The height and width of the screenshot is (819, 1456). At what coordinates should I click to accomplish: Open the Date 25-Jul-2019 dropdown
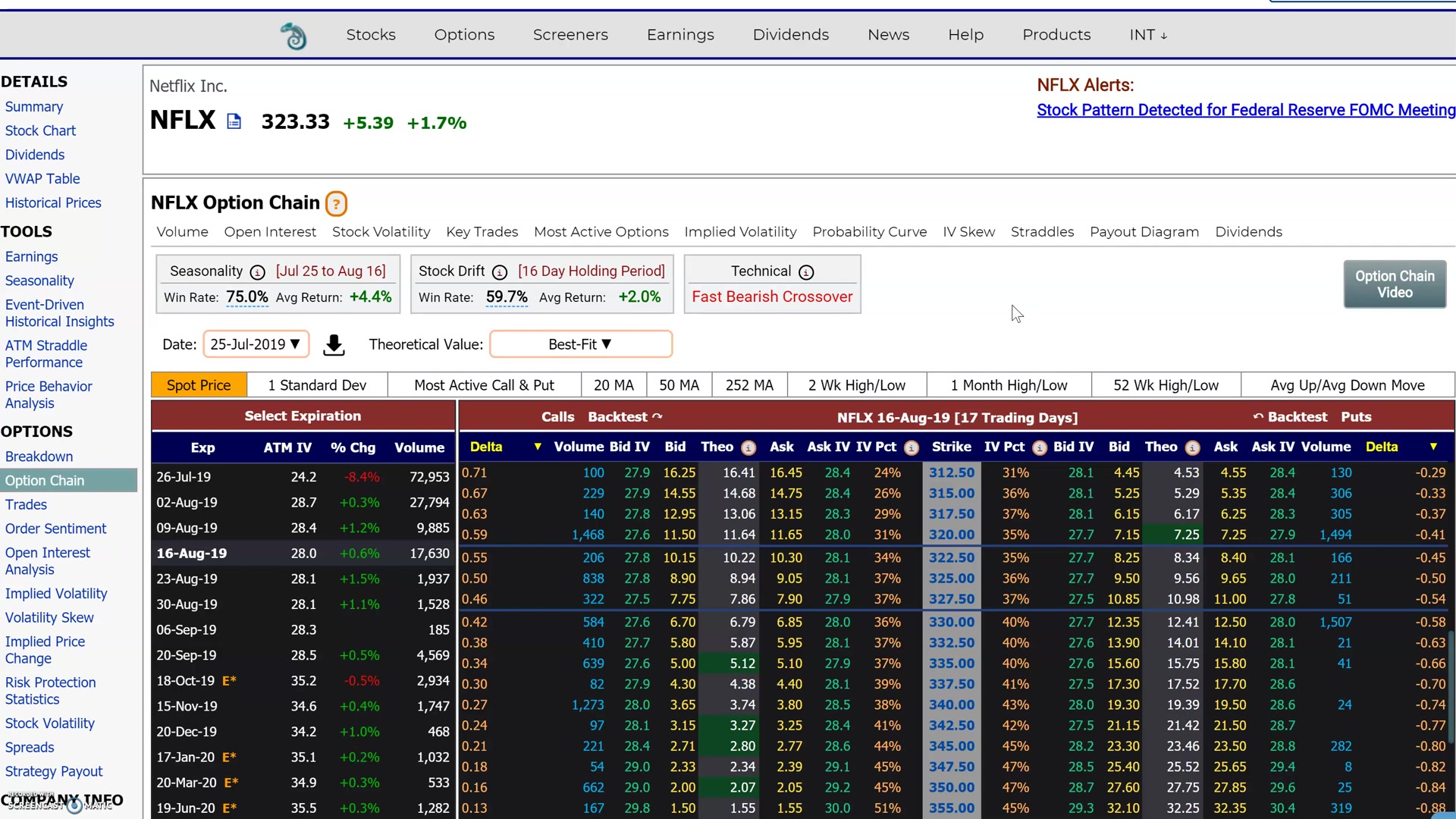256,344
